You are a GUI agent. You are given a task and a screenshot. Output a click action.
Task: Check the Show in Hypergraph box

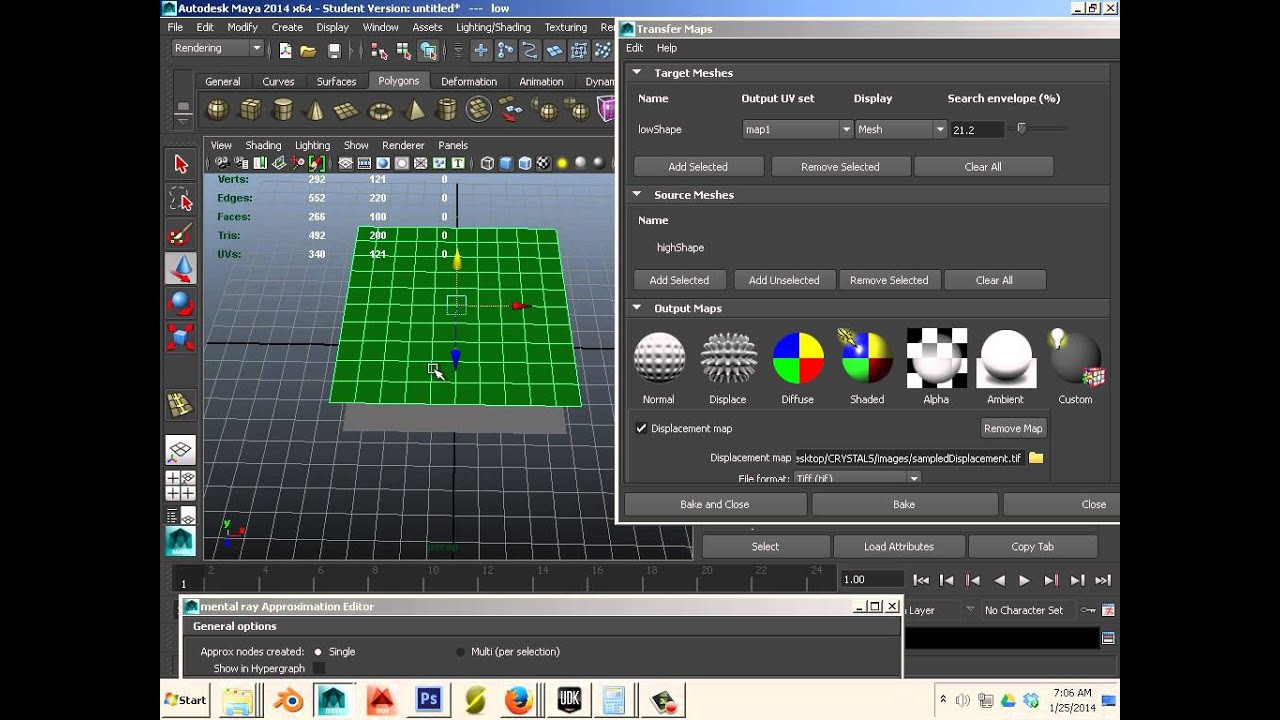coord(319,669)
